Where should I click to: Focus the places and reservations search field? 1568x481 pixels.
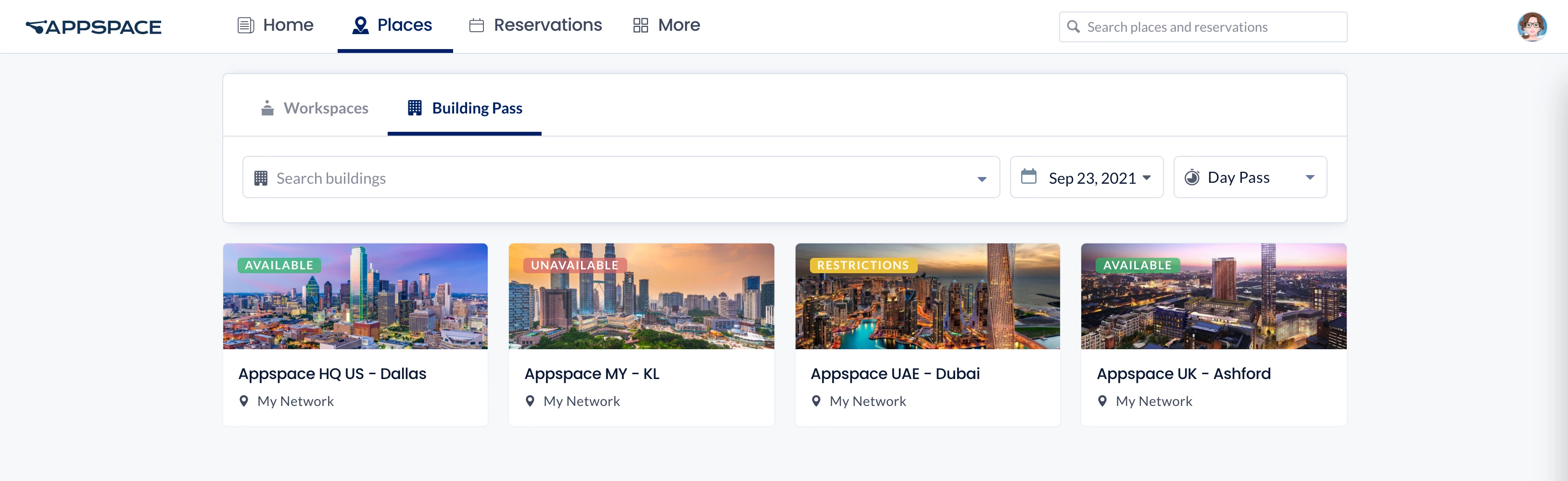pos(1203,27)
